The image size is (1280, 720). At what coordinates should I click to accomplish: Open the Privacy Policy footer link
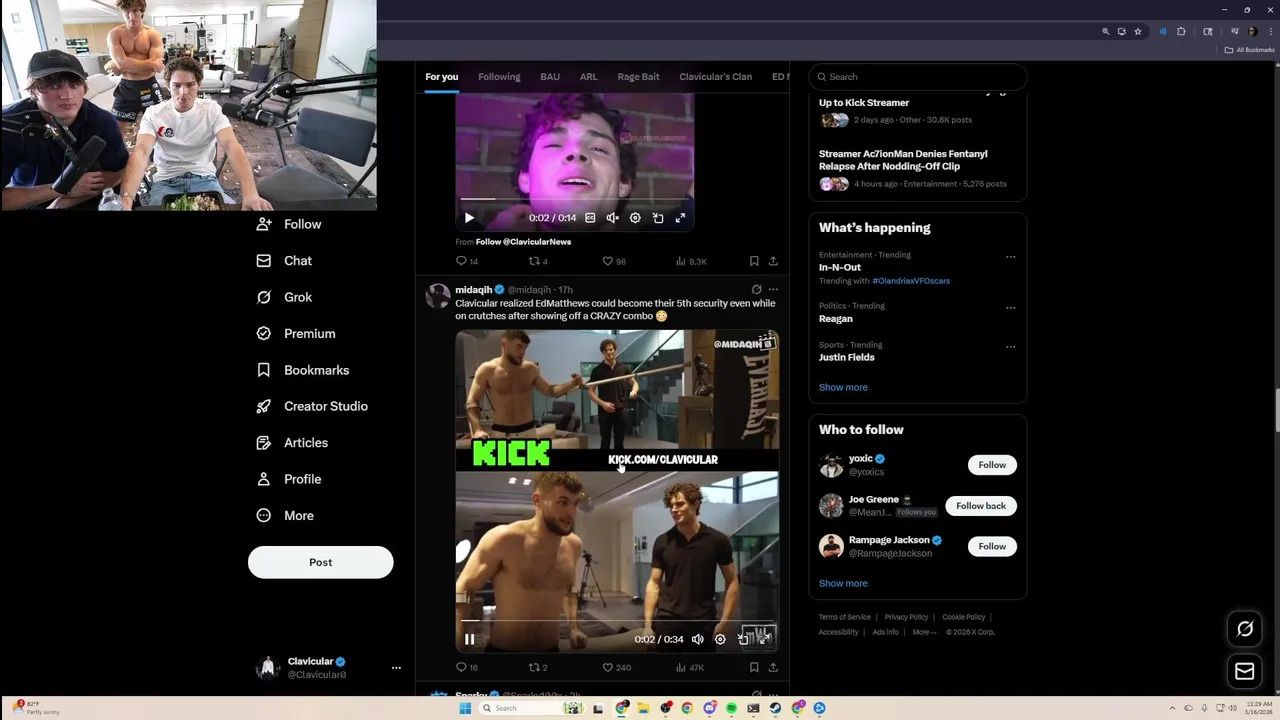coord(907,617)
